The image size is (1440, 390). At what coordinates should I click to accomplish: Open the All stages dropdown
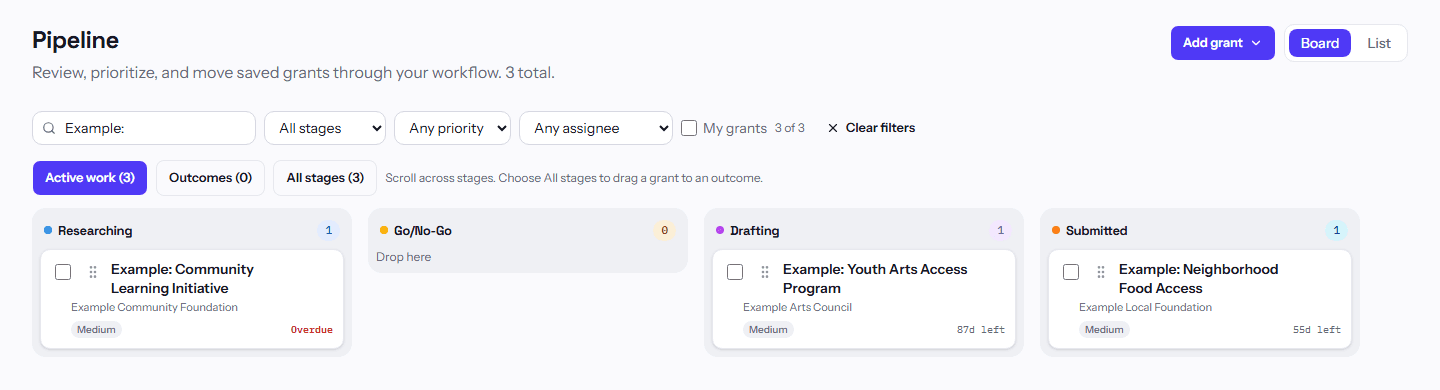[325, 128]
